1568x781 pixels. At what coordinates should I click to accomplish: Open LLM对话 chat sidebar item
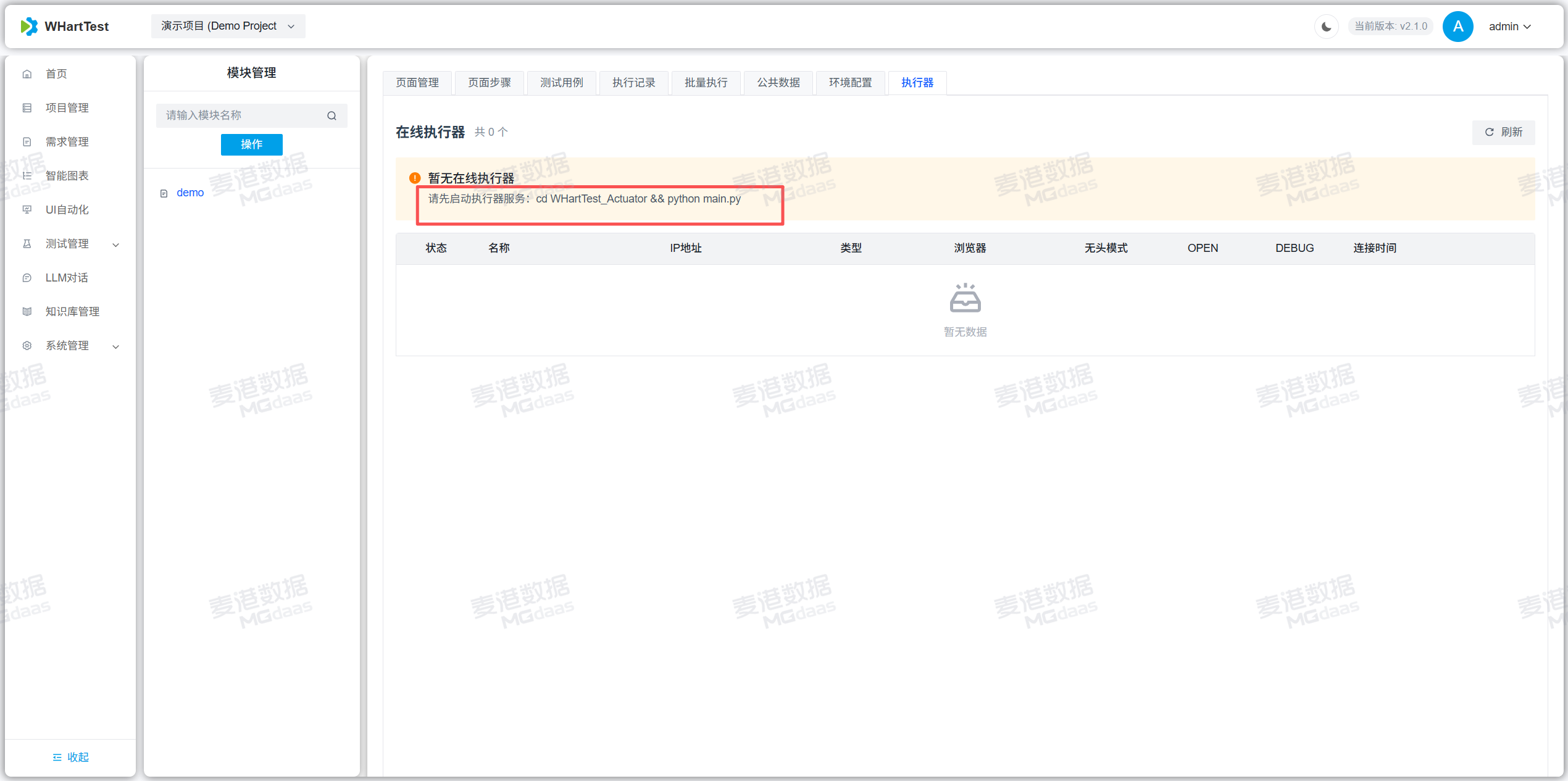coord(67,278)
